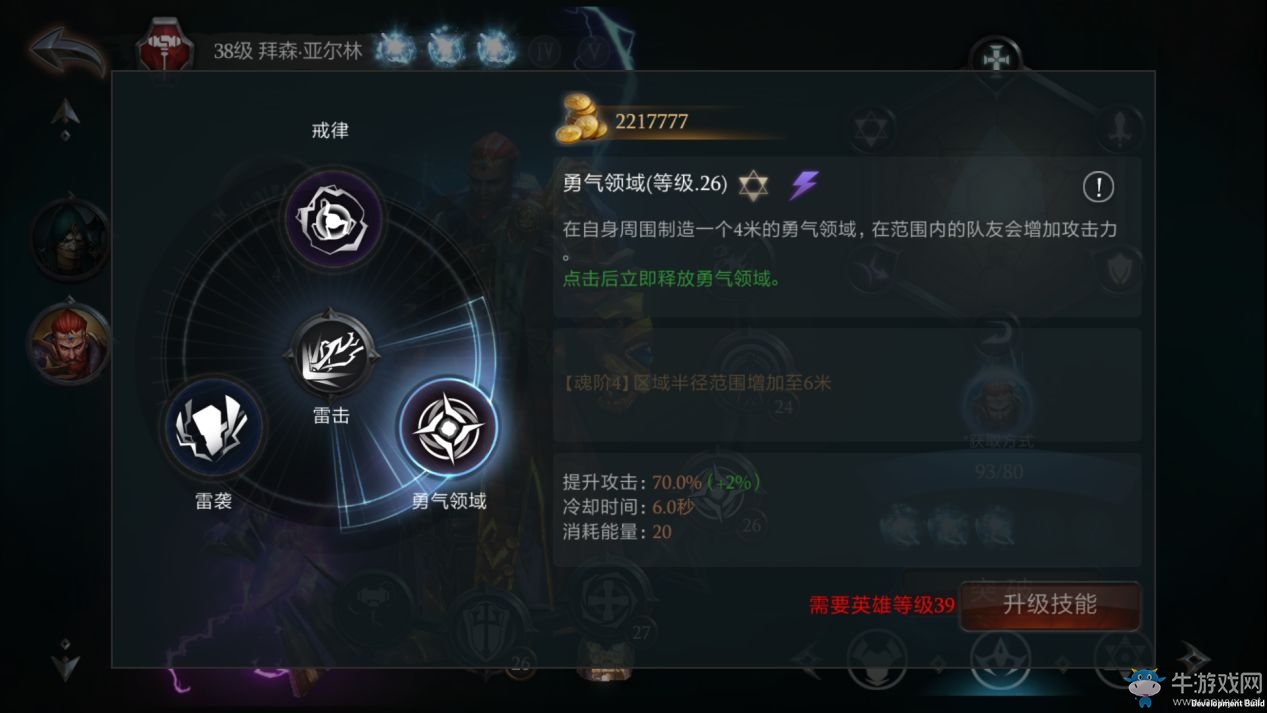The width and height of the screenshot is (1267, 713).
Task: Click the 升级技能 upgrade button
Action: coord(1050,605)
